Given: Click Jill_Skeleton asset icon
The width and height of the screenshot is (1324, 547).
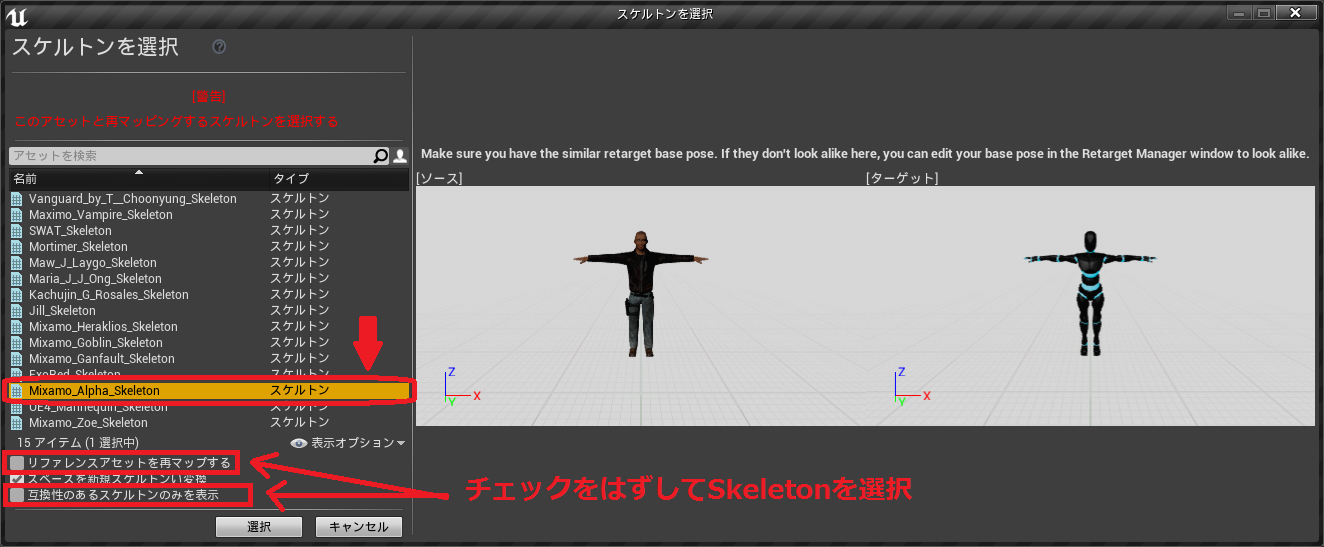Looking at the screenshot, I should pyautogui.click(x=16, y=311).
